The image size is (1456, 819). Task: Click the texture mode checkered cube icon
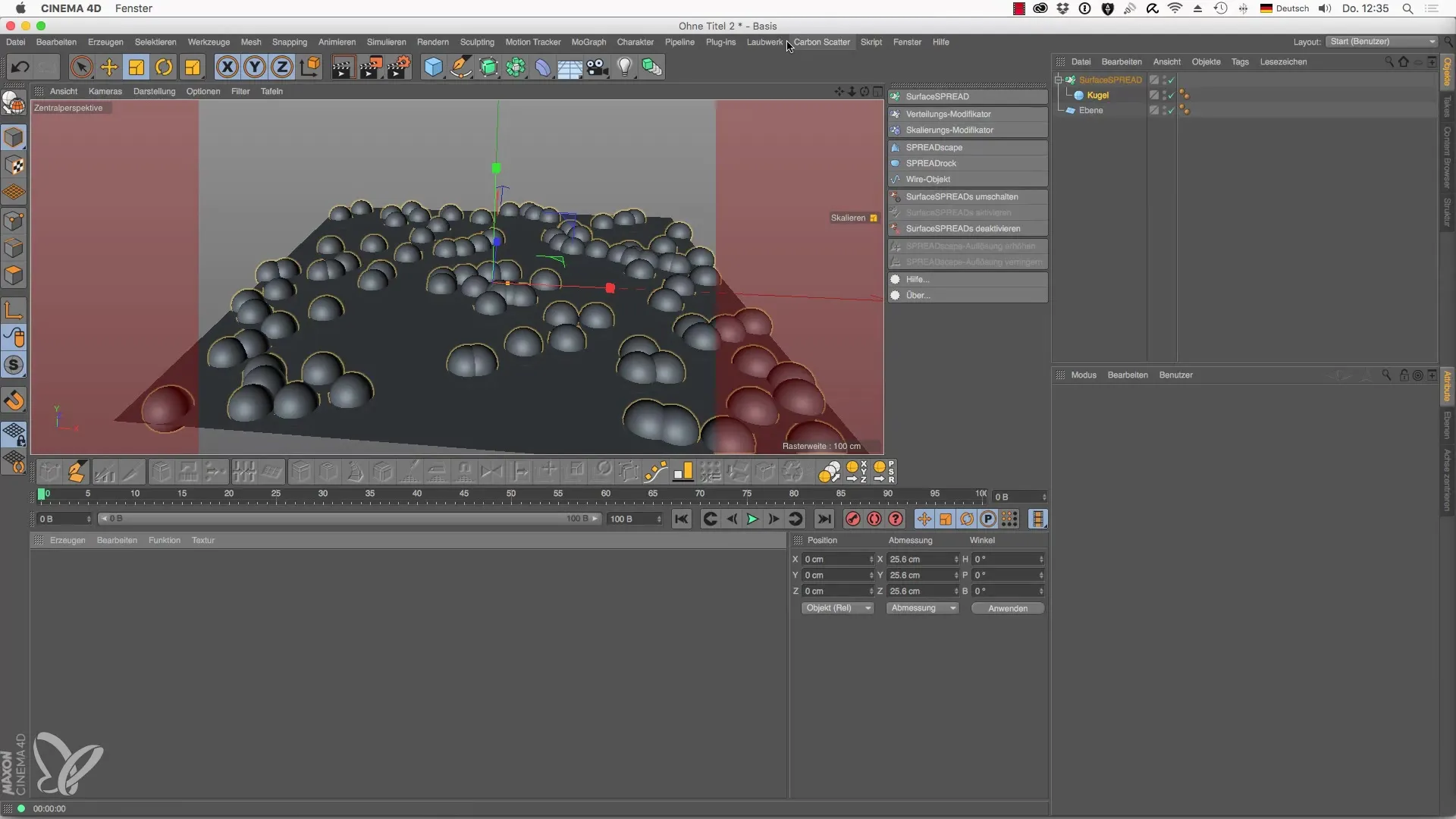14,165
